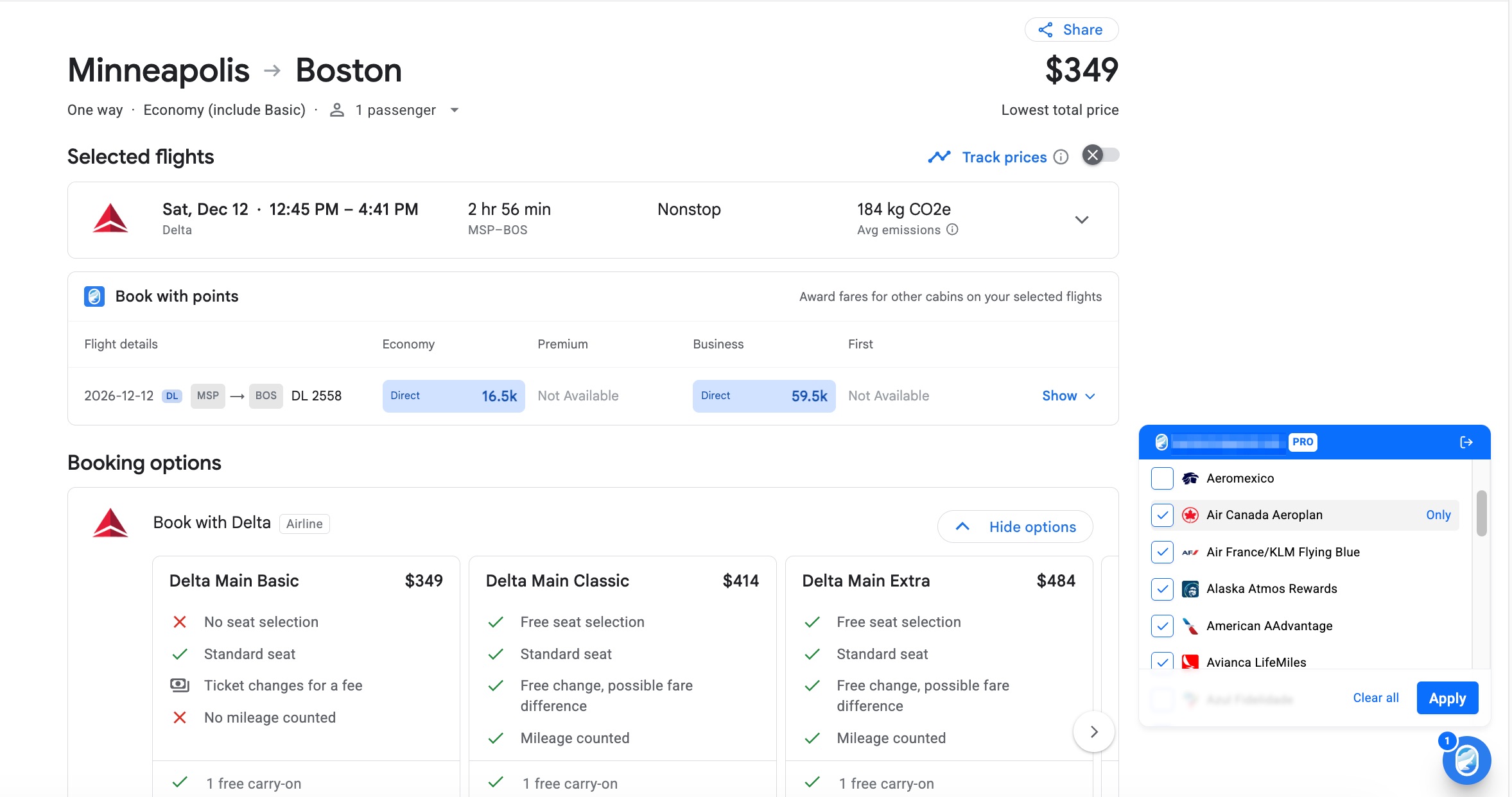Click the 184 kg CO2e emissions text

pyautogui.click(x=904, y=209)
